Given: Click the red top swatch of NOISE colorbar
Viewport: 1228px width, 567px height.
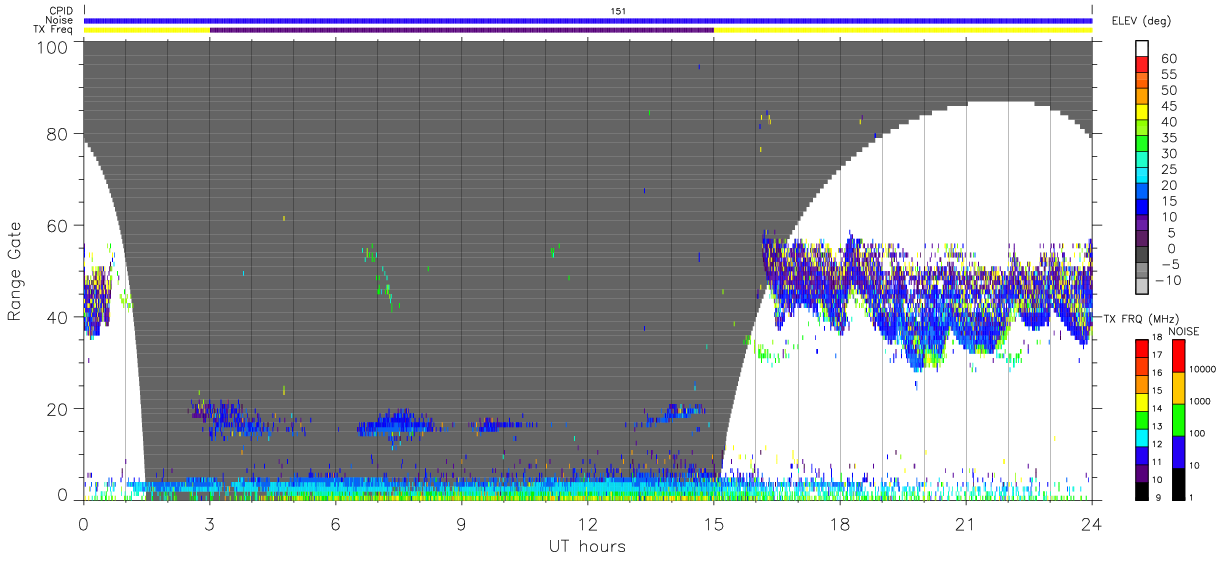Looking at the screenshot, I should (x=1178, y=356).
